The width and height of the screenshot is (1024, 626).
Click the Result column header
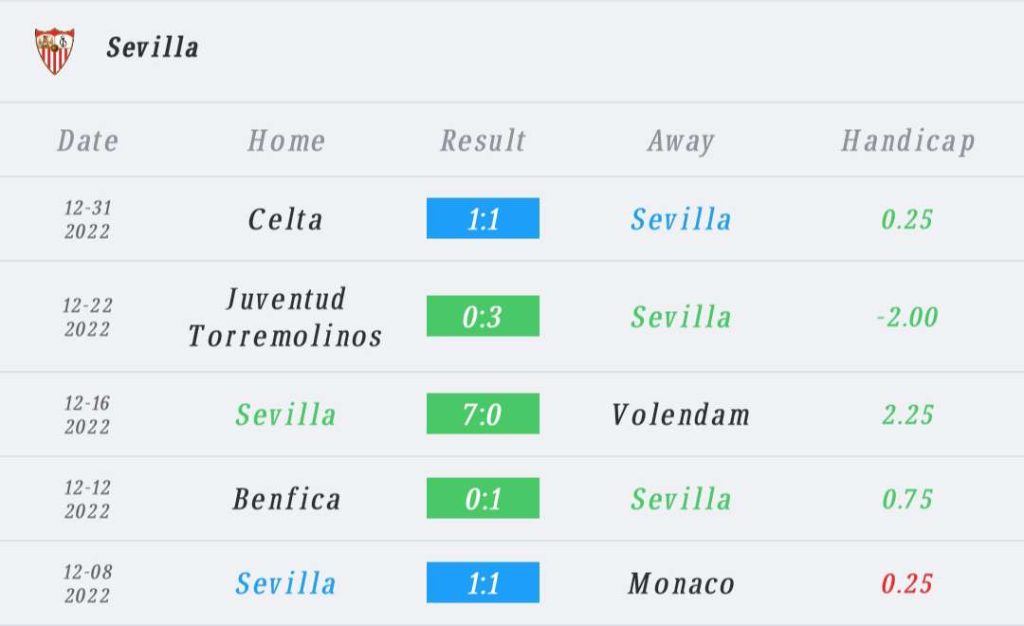483,141
